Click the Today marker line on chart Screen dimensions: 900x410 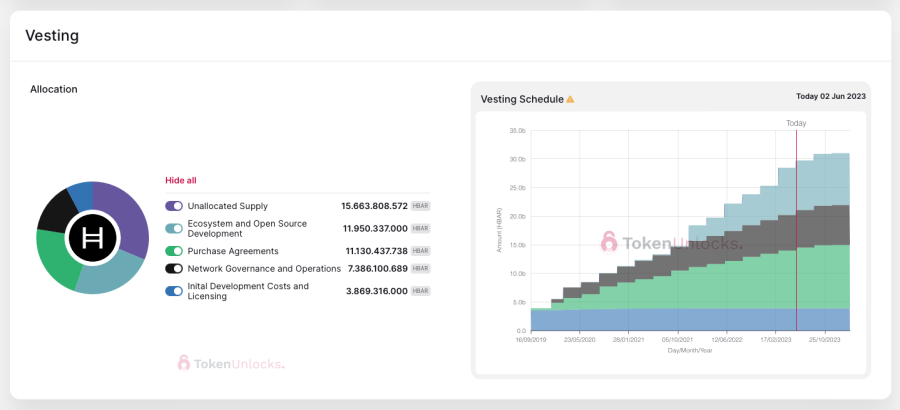pos(796,230)
